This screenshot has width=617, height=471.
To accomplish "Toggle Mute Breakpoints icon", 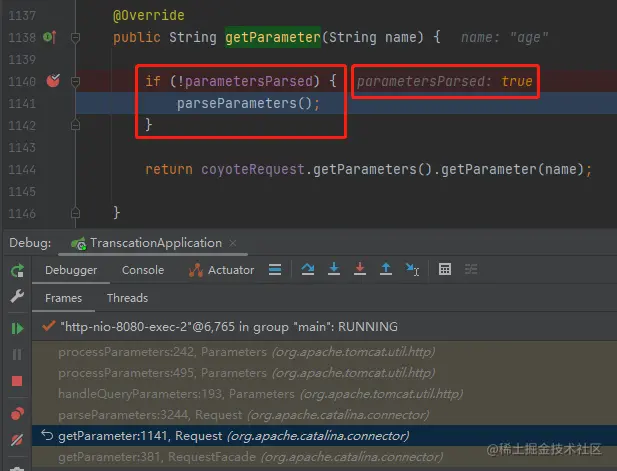I will click(x=17, y=440).
